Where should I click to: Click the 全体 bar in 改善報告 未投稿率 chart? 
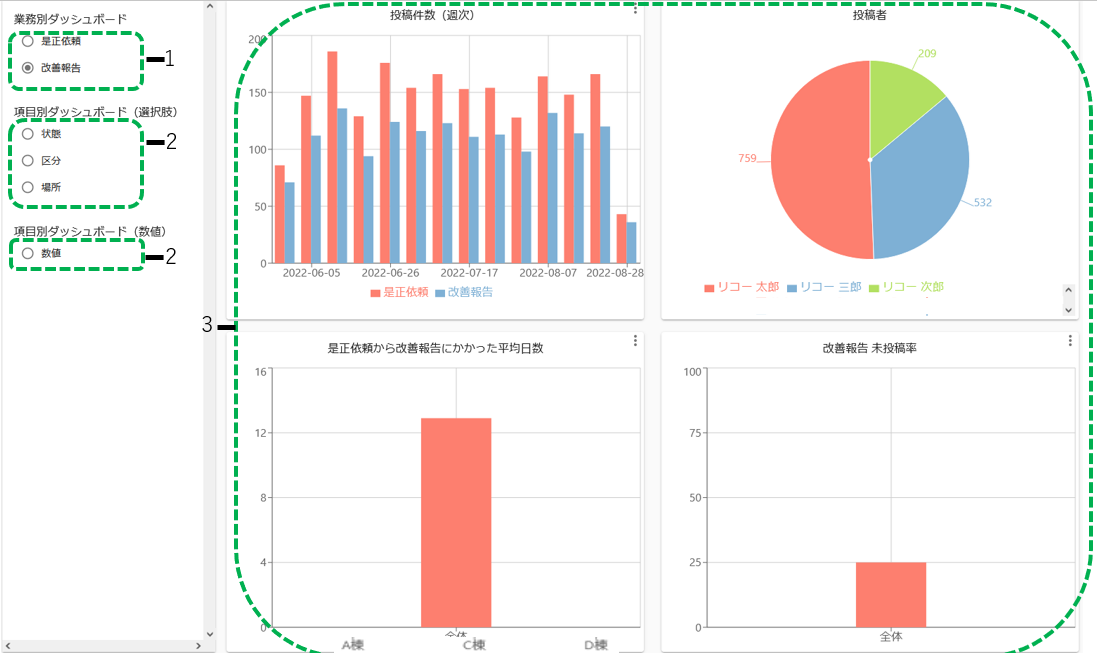890,594
